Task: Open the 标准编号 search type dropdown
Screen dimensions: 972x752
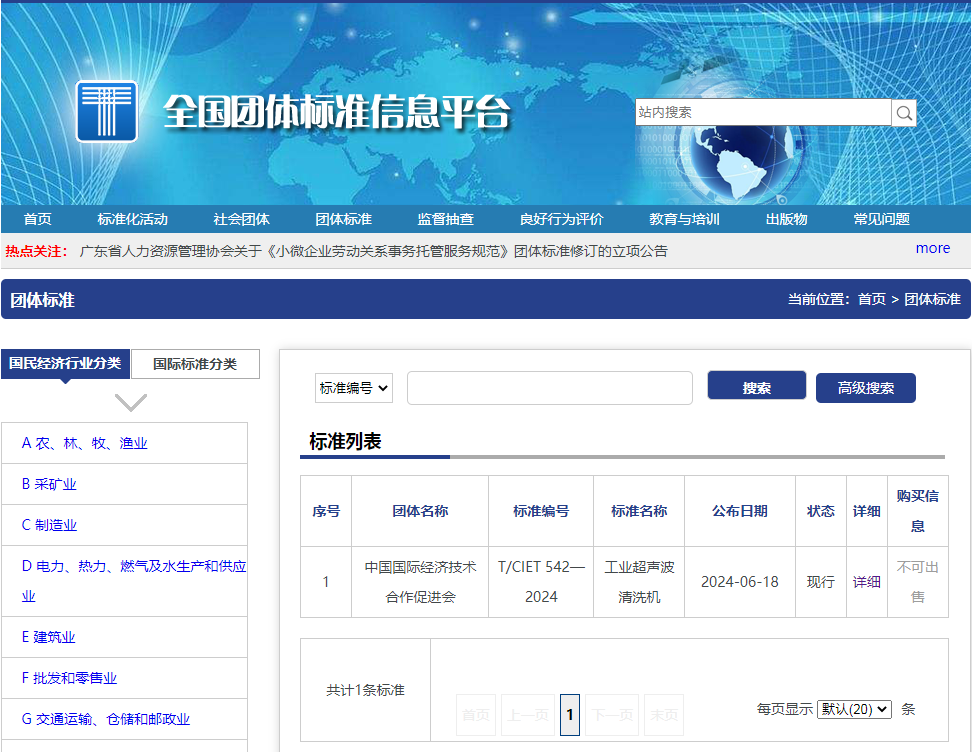Action: click(x=353, y=388)
